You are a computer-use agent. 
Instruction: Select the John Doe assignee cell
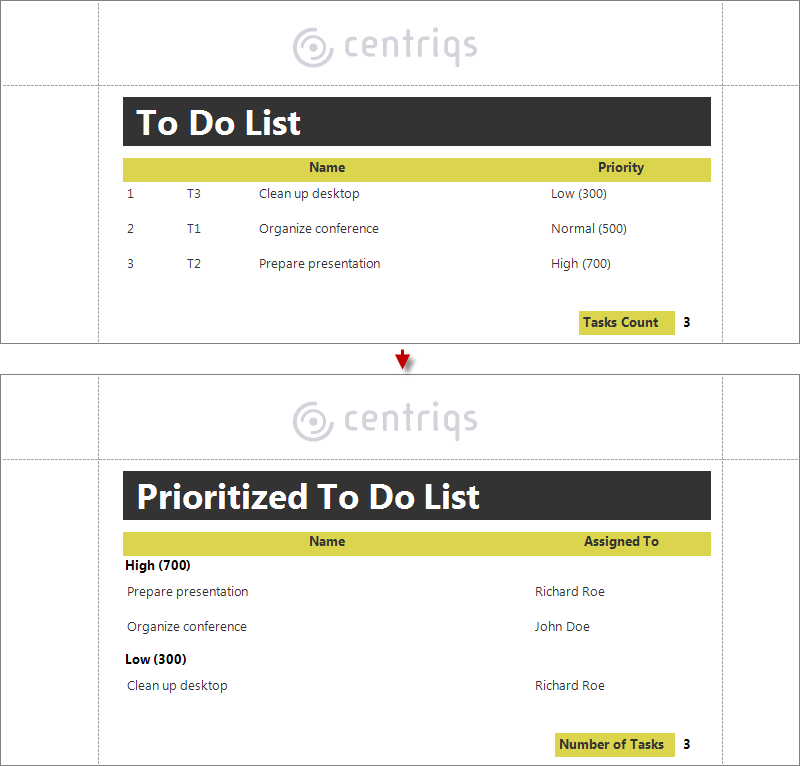click(x=562, y=627)
